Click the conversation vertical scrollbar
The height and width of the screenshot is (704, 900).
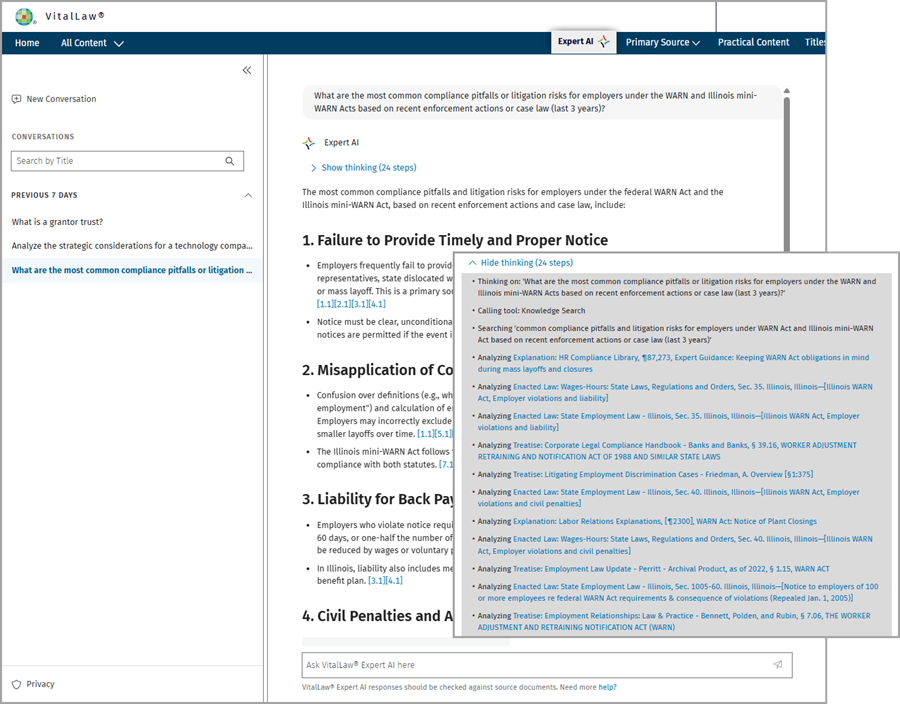787,174
